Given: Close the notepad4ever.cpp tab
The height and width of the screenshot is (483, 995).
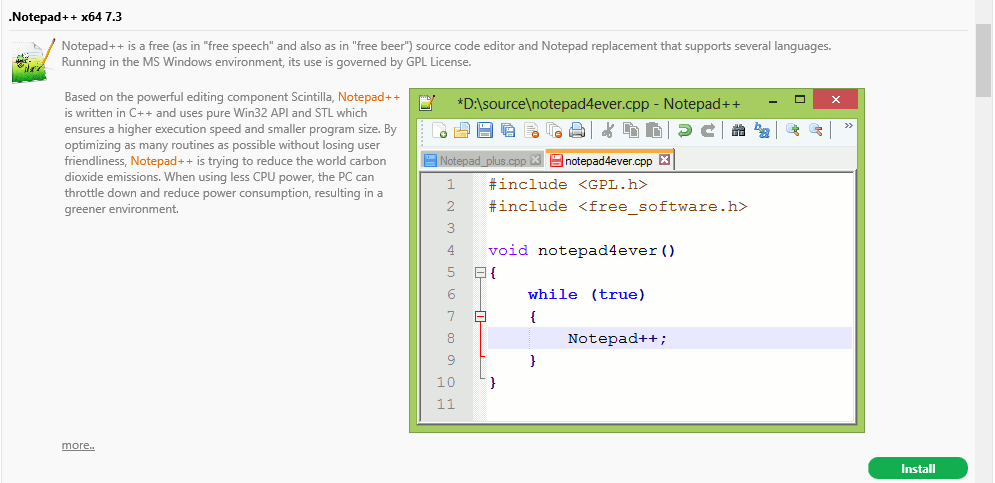Looking at the screenshot, I should tap(665, 160).
